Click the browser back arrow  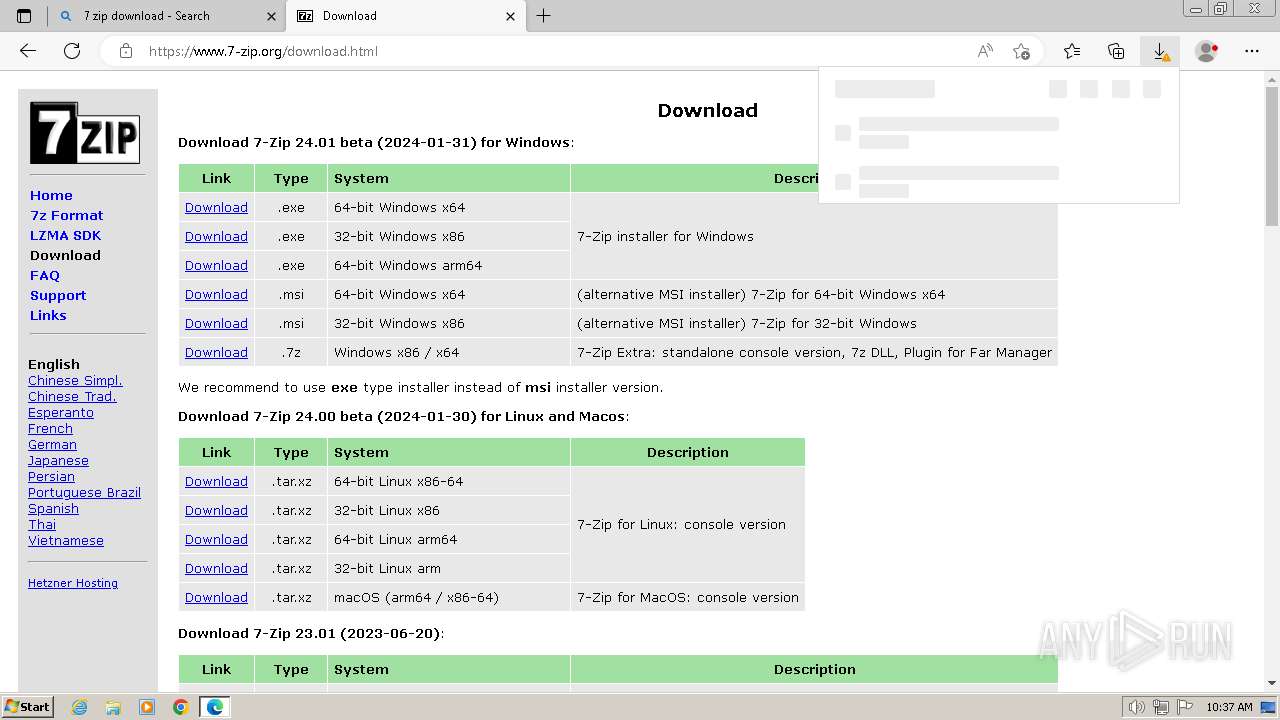click(x=28, y=51)
